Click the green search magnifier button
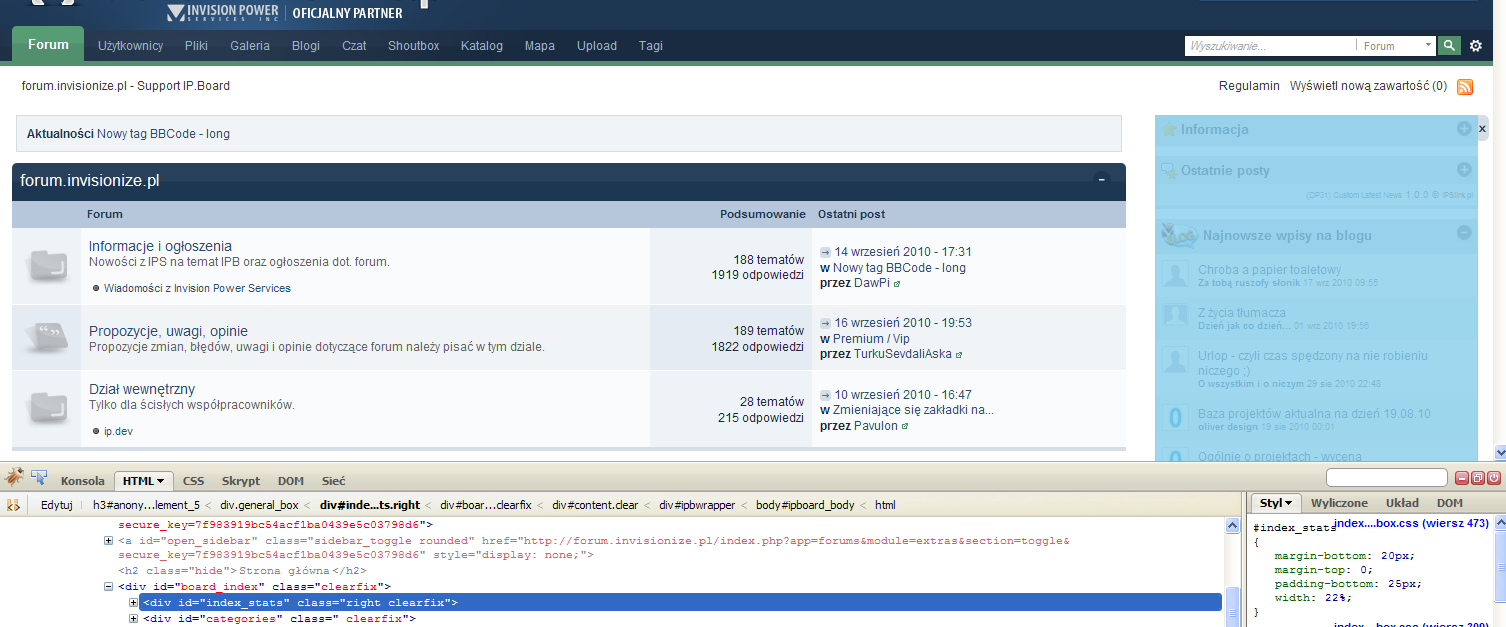 coord(1449,46)
